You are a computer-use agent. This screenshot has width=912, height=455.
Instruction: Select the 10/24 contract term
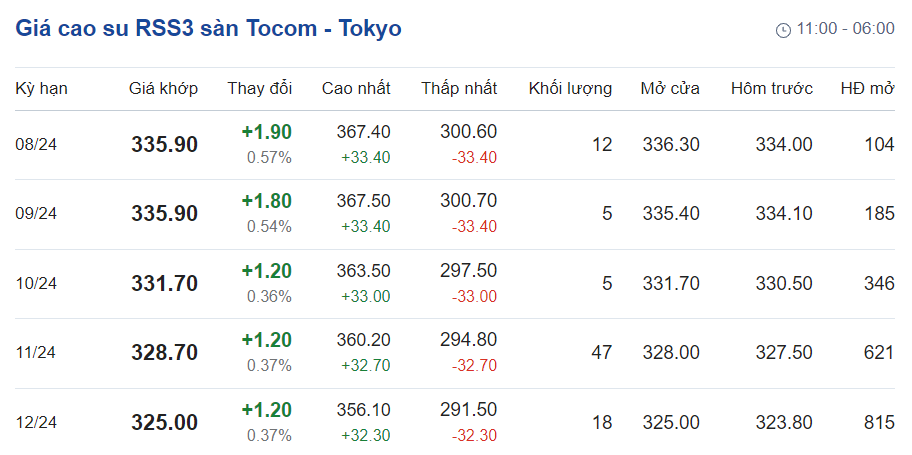point(36,284)
